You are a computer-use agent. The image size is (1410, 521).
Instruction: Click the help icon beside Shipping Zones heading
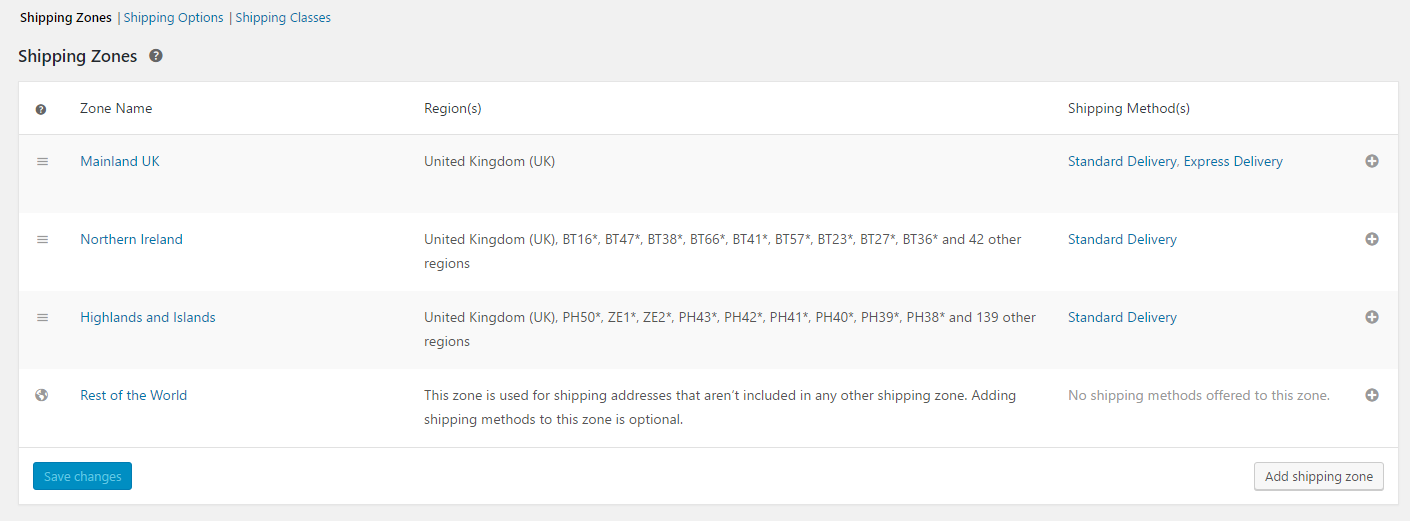coord(156,56)
